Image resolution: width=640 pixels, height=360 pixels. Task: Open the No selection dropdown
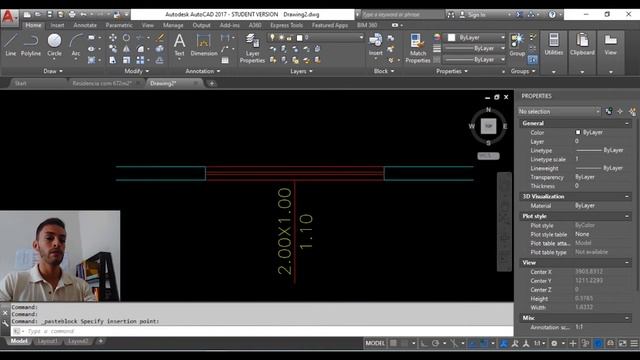coord(559,111)
